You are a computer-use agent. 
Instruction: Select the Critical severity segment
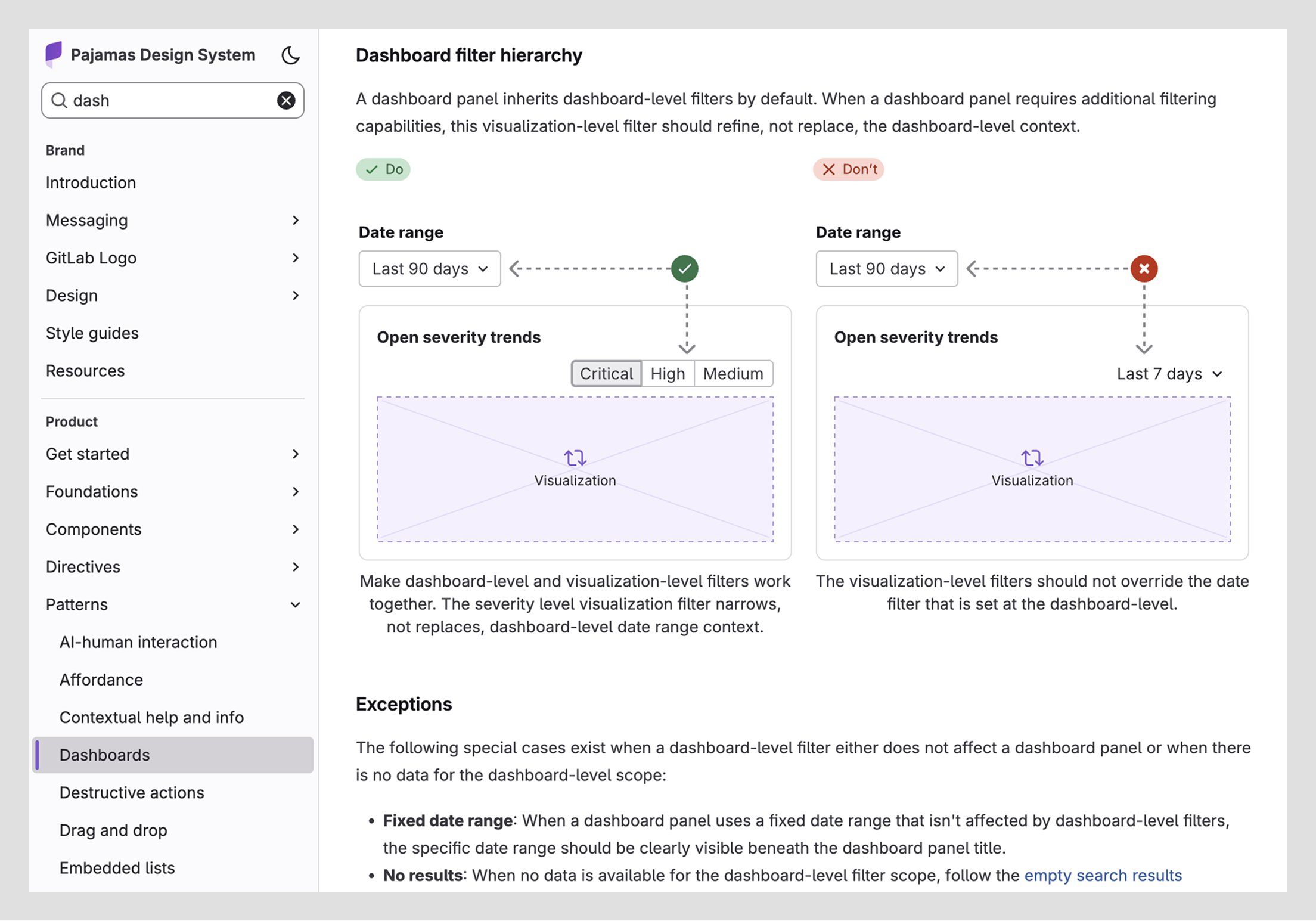606,374
